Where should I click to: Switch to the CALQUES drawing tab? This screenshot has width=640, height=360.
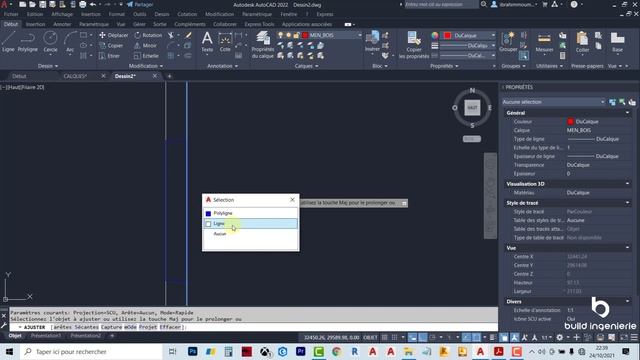(75, 76)
